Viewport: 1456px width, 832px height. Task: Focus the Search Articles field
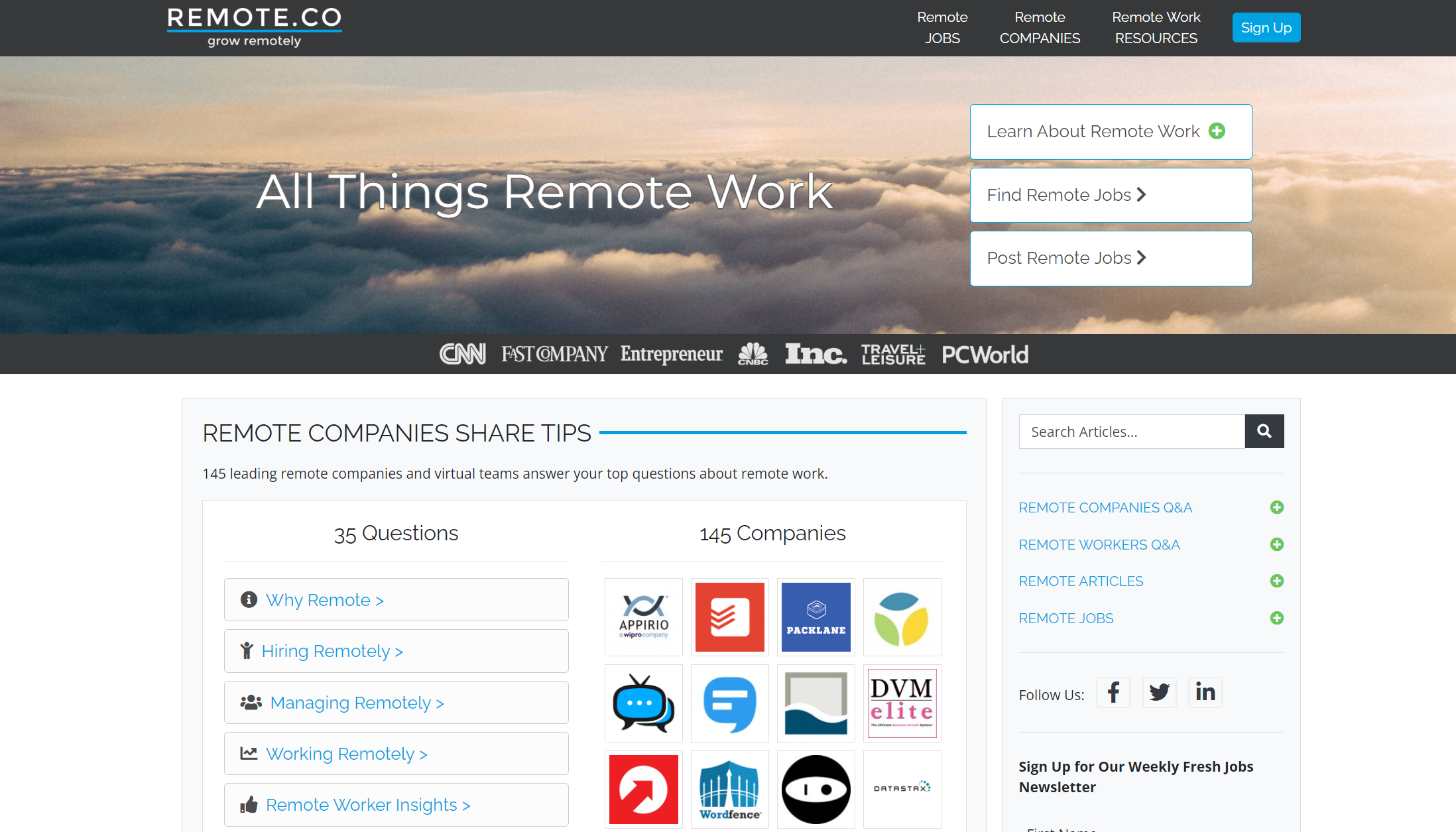(1131, 432)
